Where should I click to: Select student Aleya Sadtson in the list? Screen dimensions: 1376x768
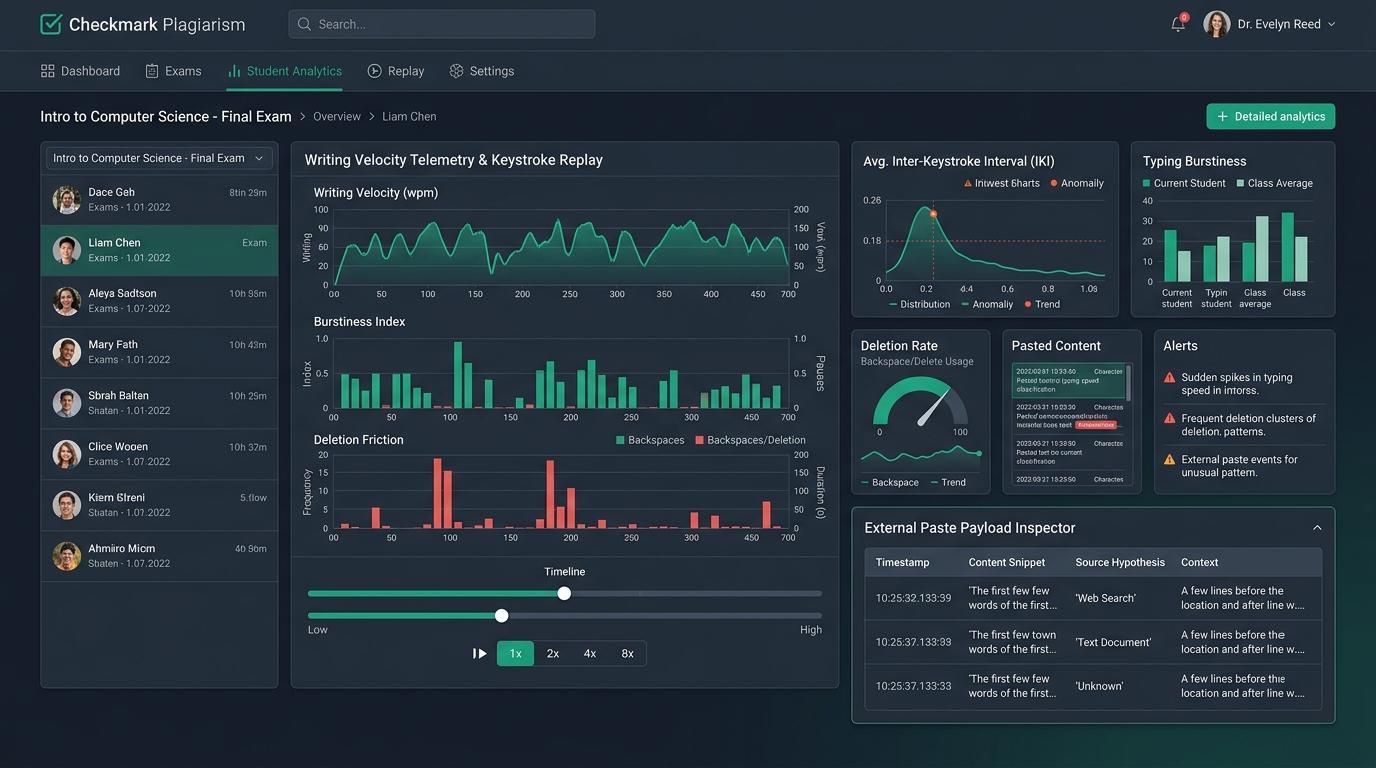pos(159,301)
